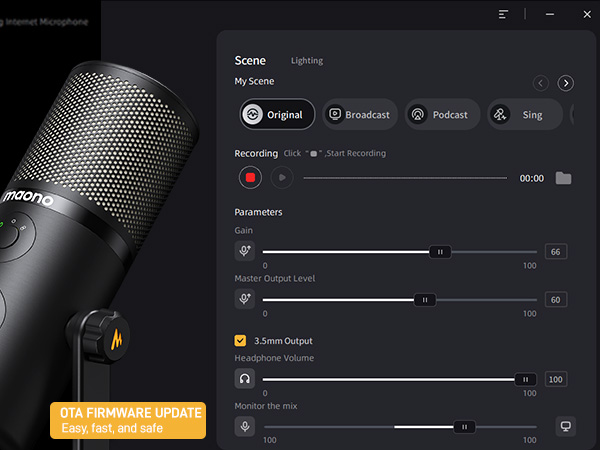The height and width of the screenshot is (450, 600).
Task: Uncheck the 3.5mm Output checkbox
Action: [x=240, y=341]
